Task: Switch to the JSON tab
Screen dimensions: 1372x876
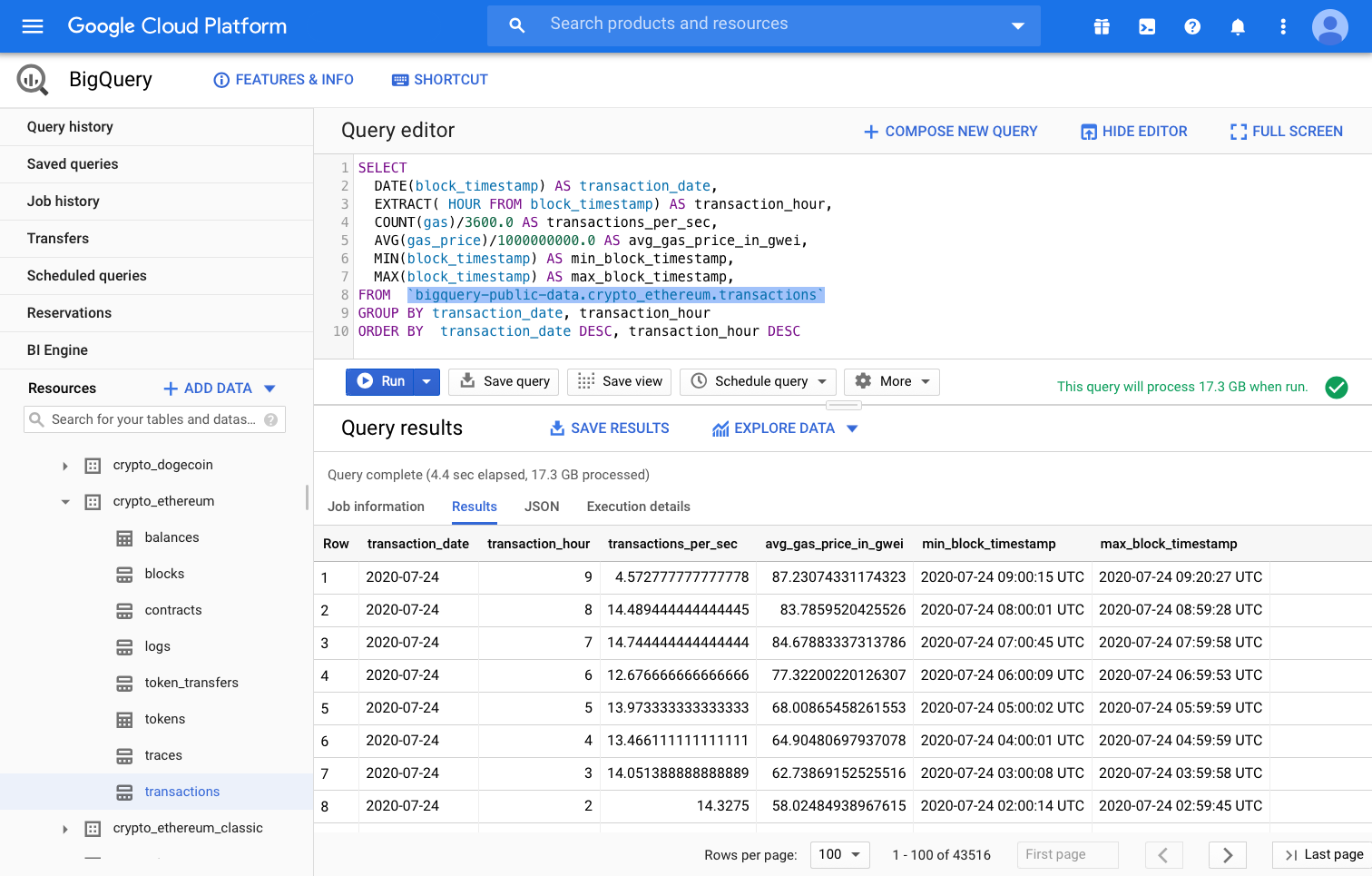Action: [542, 507]
